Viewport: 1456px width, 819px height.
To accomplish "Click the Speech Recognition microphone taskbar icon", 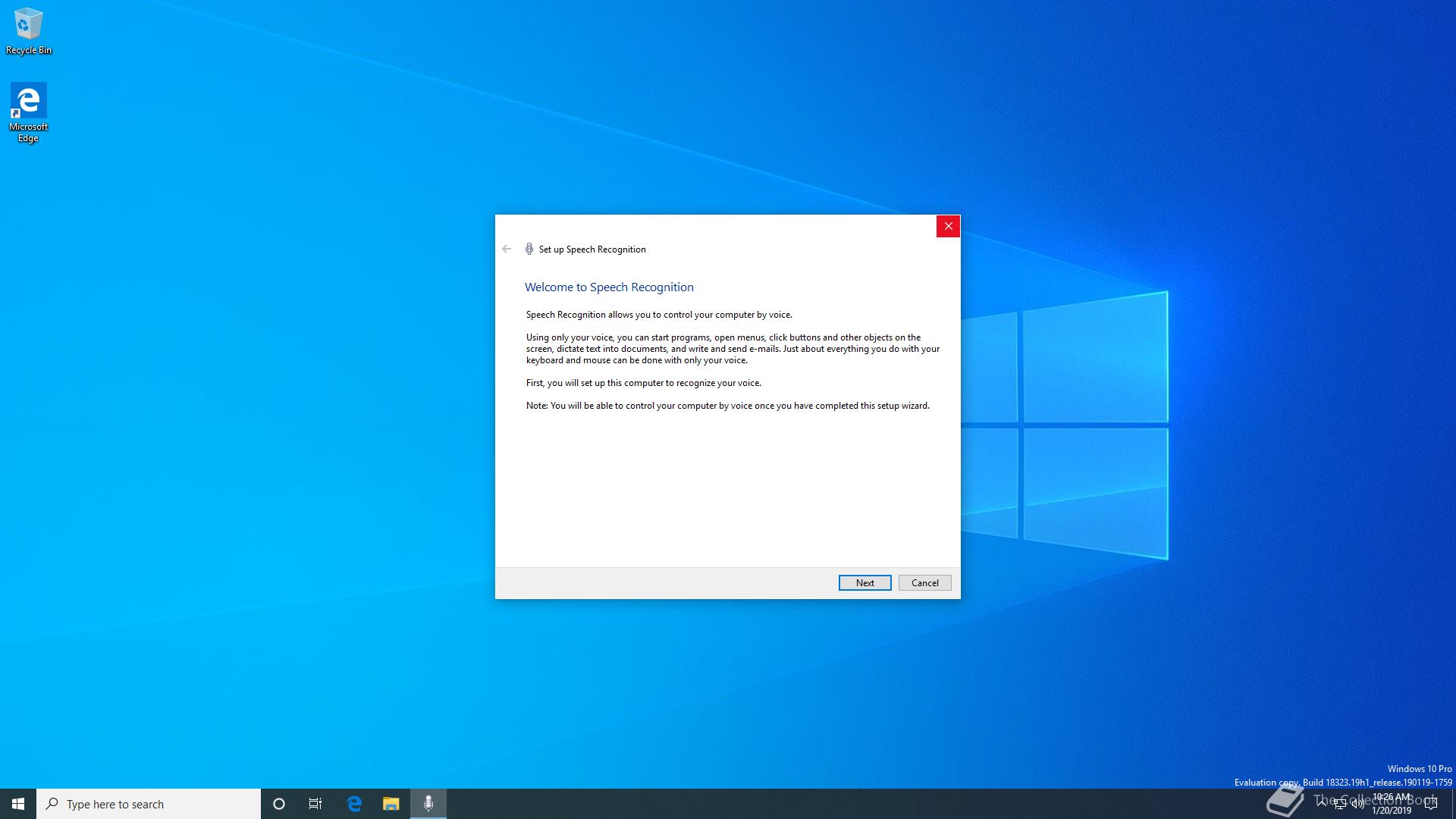I will pos(428,804).
